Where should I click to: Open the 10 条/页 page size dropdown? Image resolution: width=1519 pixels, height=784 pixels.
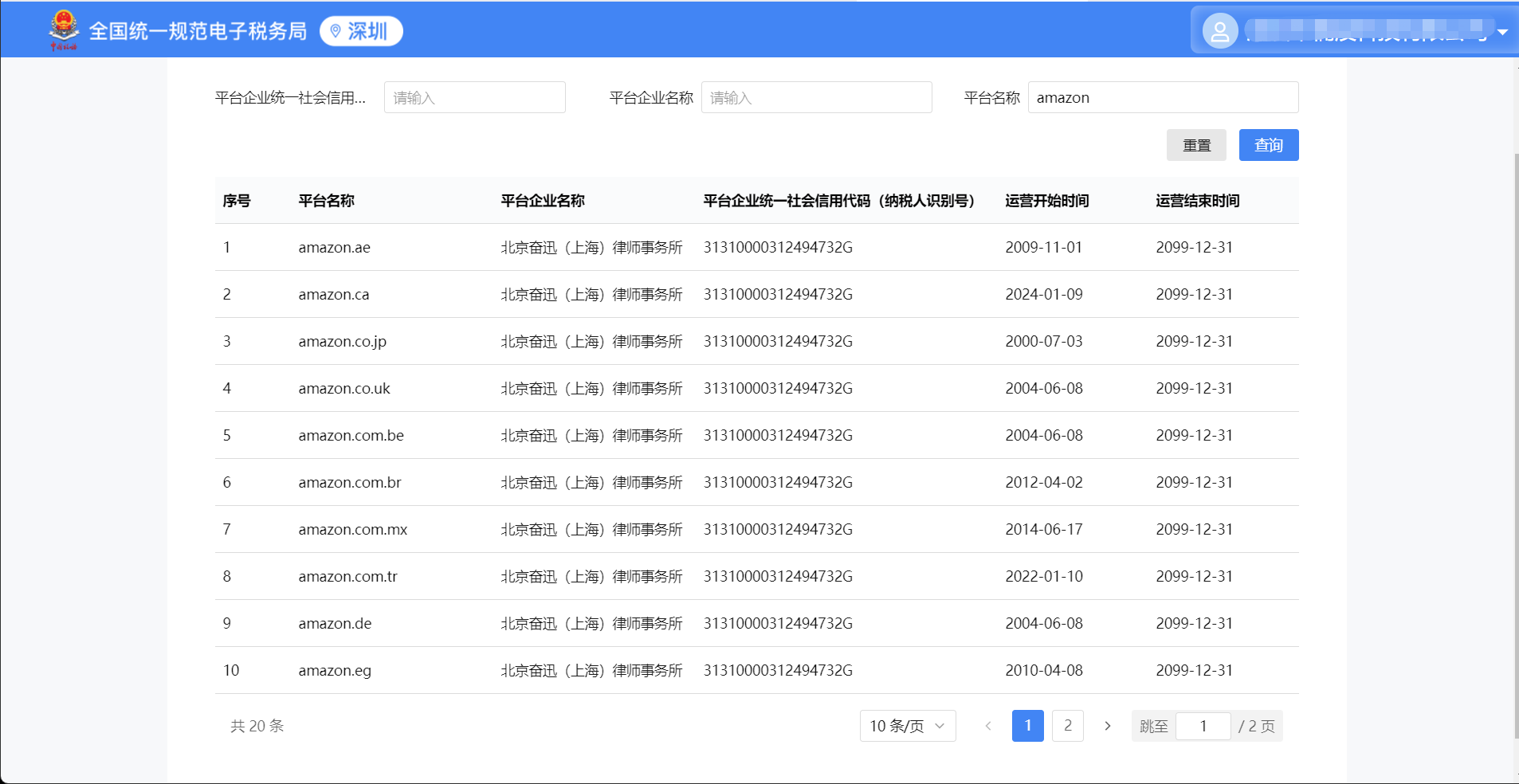tap(907, 726)
